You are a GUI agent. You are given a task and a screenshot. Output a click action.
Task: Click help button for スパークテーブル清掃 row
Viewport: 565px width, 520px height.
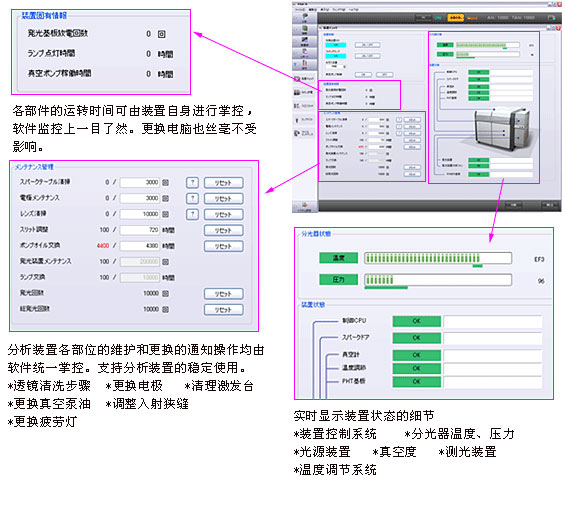tap(192, 182)
